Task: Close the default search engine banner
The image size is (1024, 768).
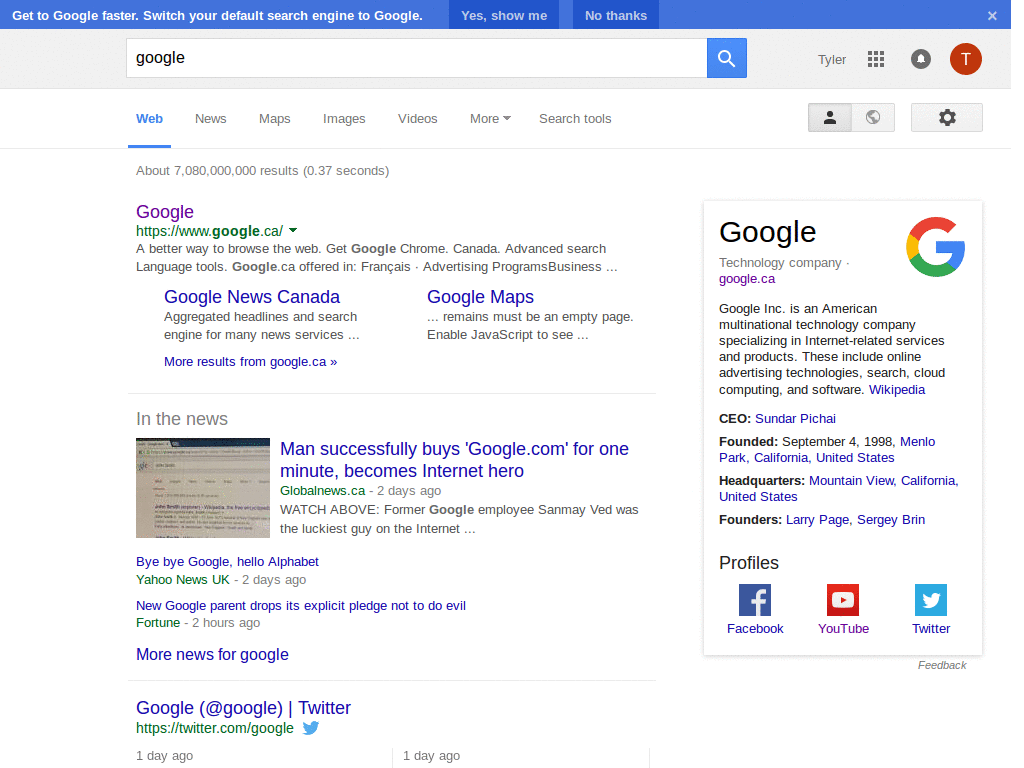Action: tap(992, 16)
